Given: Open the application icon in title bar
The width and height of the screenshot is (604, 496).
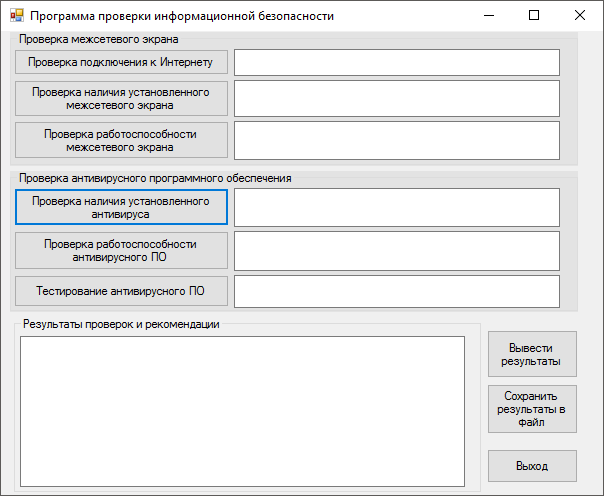Looking at the screenshot, I should pos(17,15).
